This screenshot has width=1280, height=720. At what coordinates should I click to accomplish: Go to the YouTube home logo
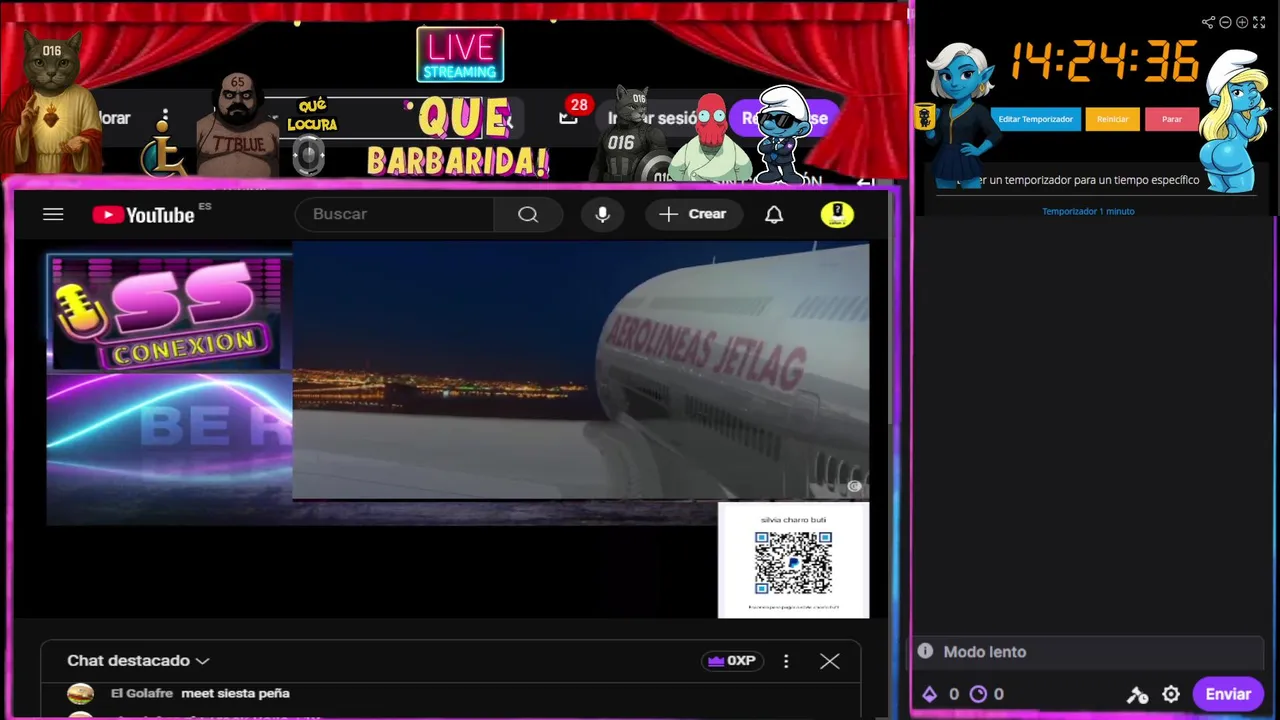pyautogui.click(x=143, y=215)
